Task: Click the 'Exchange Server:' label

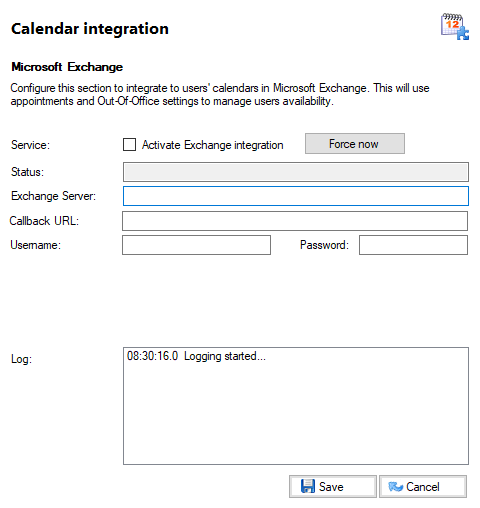Action: [53, 196]
